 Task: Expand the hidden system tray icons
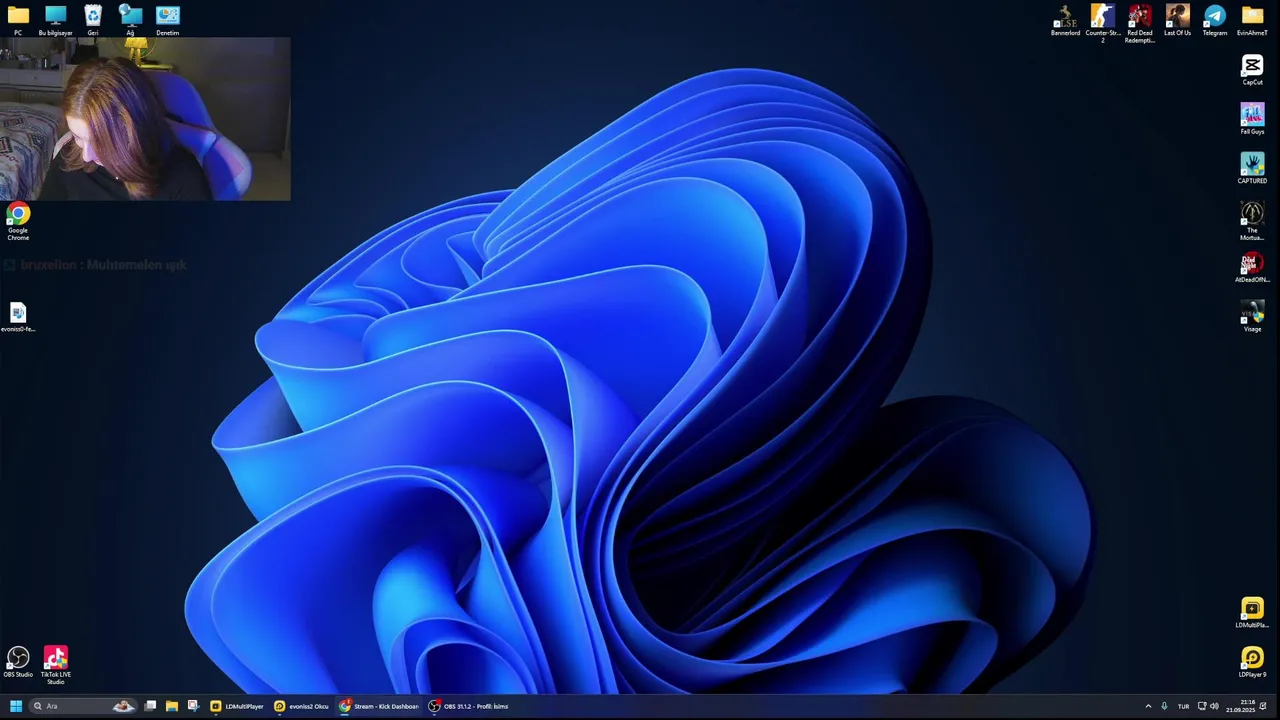click(1148, 706)
